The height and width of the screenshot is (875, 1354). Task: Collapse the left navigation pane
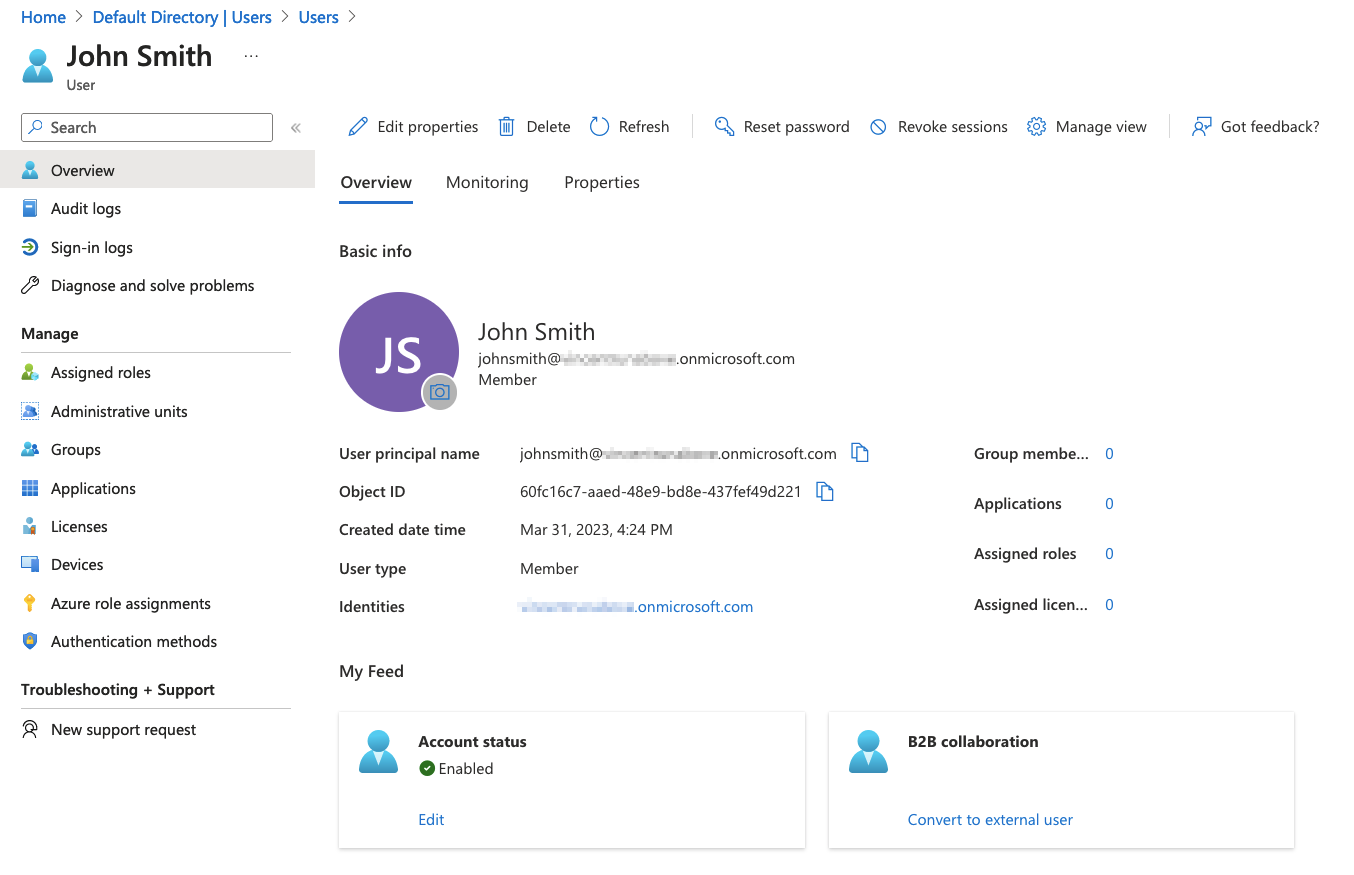coord(296,128)
